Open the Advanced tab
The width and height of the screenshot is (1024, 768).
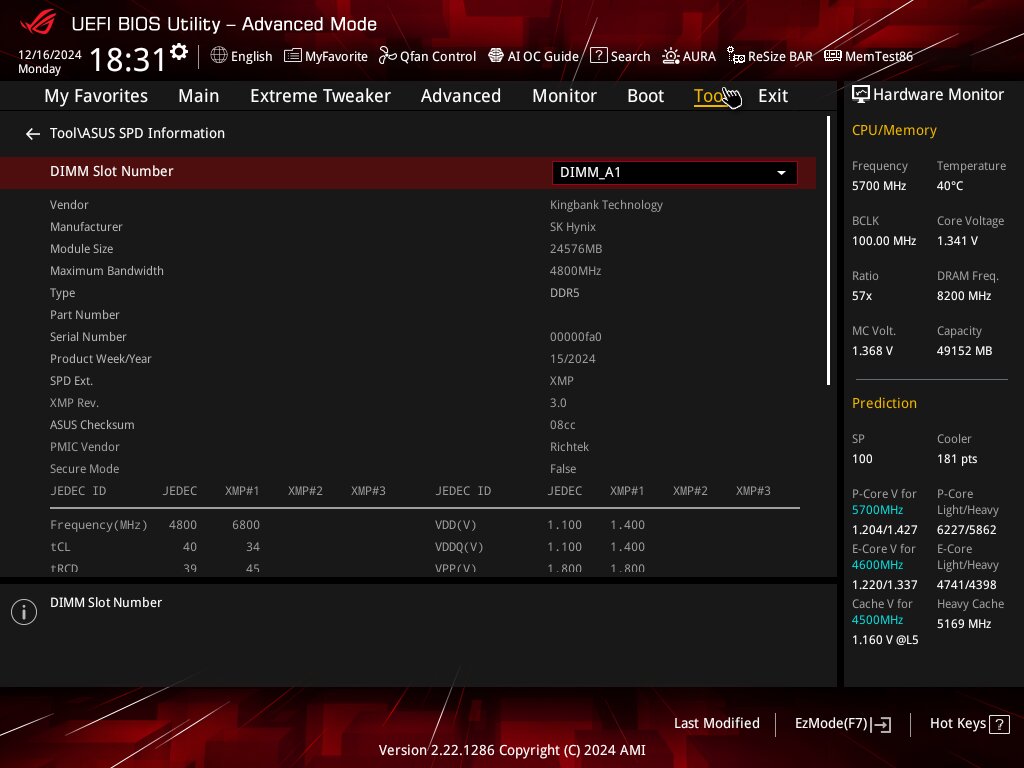[x=460, y=96]
